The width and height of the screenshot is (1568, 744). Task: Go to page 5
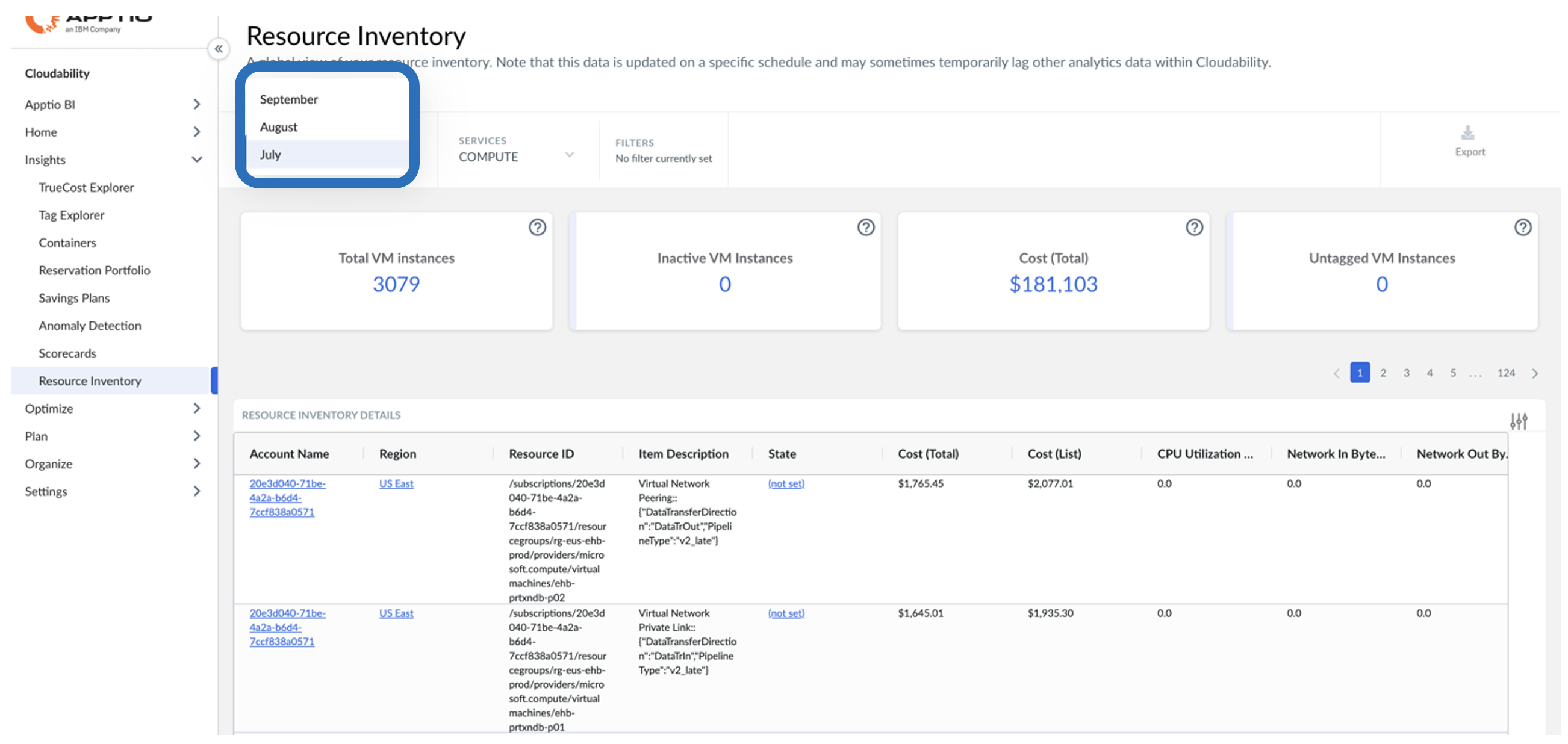(1453, 373)
